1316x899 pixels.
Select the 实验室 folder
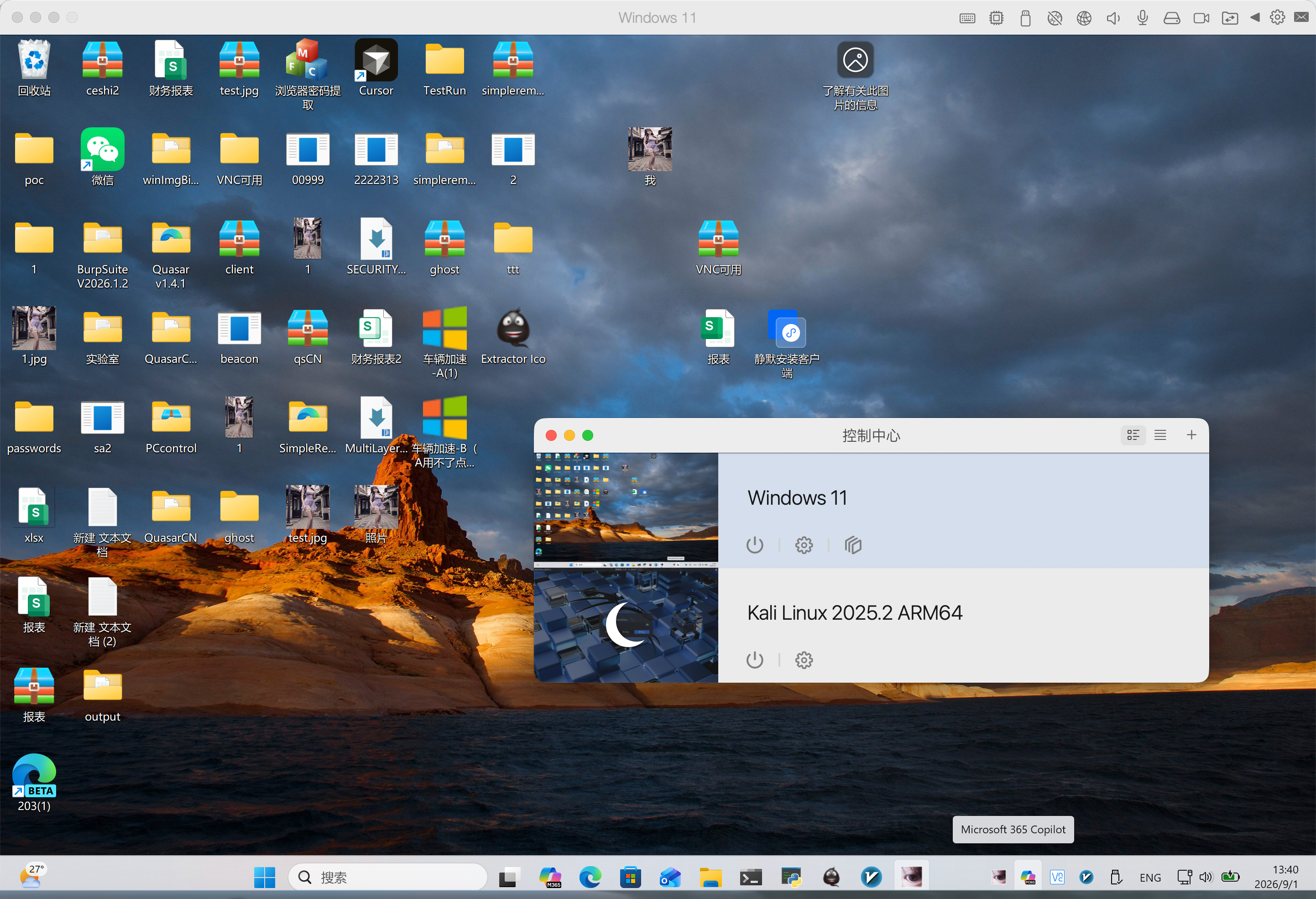point(103,336)
